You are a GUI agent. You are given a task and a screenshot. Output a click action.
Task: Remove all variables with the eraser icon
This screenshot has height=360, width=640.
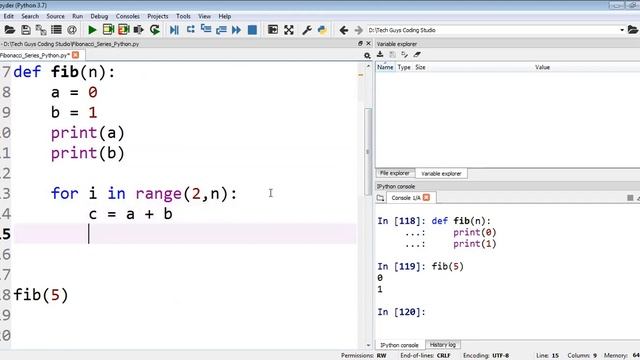tap(417, 54)
